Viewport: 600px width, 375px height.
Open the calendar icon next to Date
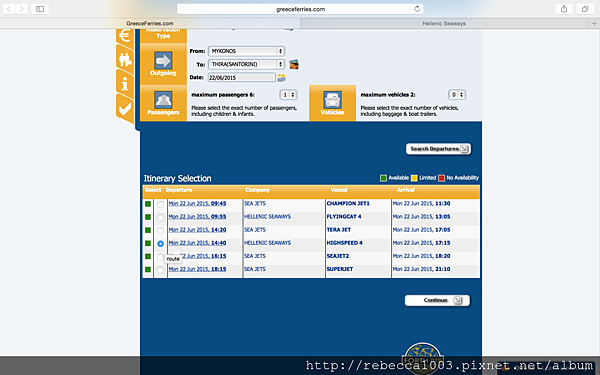click(282, 78)
